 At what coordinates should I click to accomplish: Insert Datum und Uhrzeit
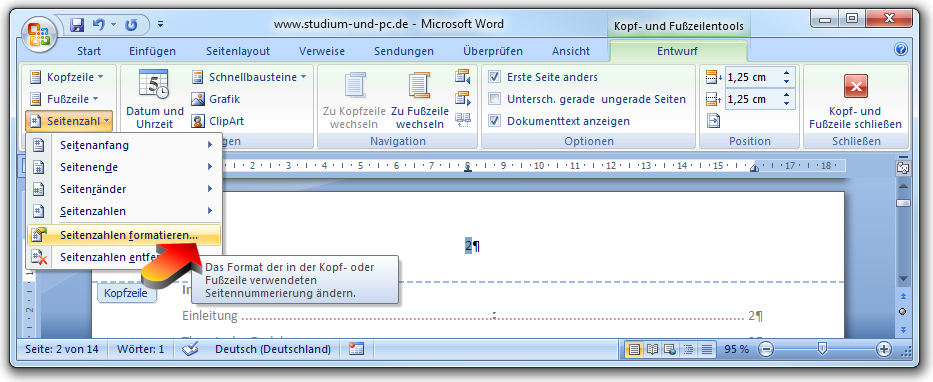pos(155,99)
